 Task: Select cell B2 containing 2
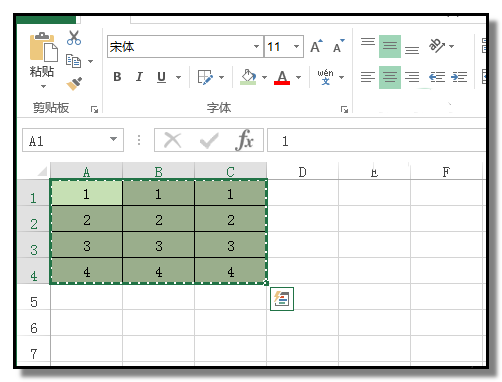(158, 219)
